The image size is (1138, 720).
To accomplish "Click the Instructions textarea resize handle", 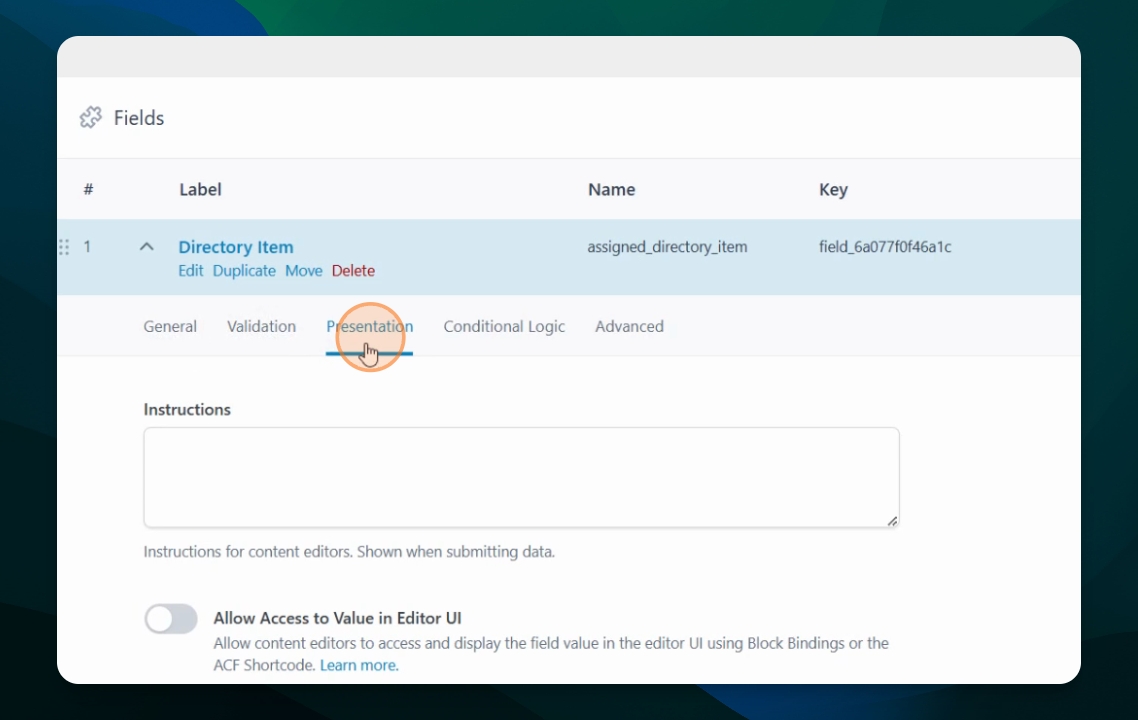I will click(x=892, y=520).
